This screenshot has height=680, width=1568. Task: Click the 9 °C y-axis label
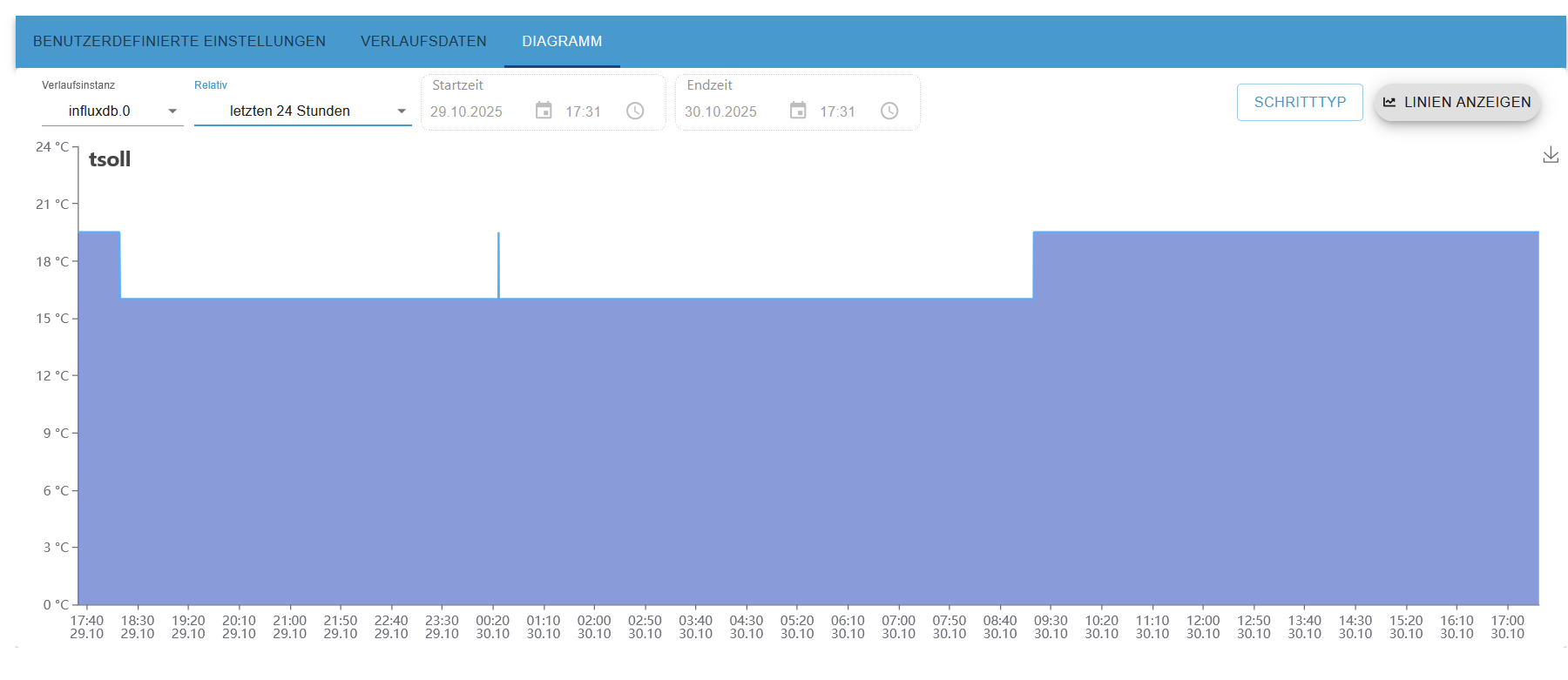[x=56, y=433]
